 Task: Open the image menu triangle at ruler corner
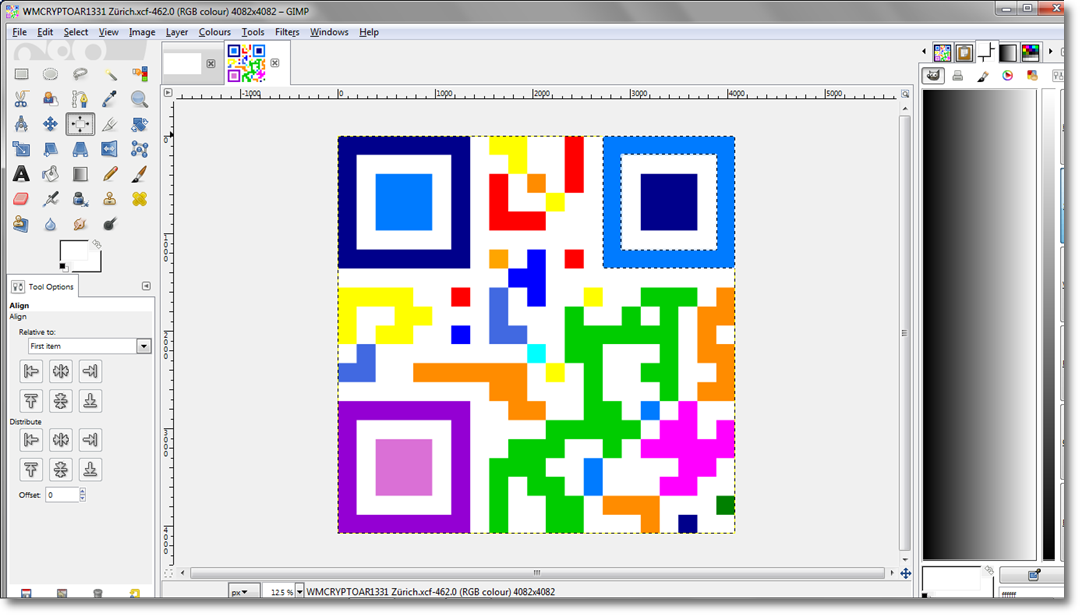167,92
